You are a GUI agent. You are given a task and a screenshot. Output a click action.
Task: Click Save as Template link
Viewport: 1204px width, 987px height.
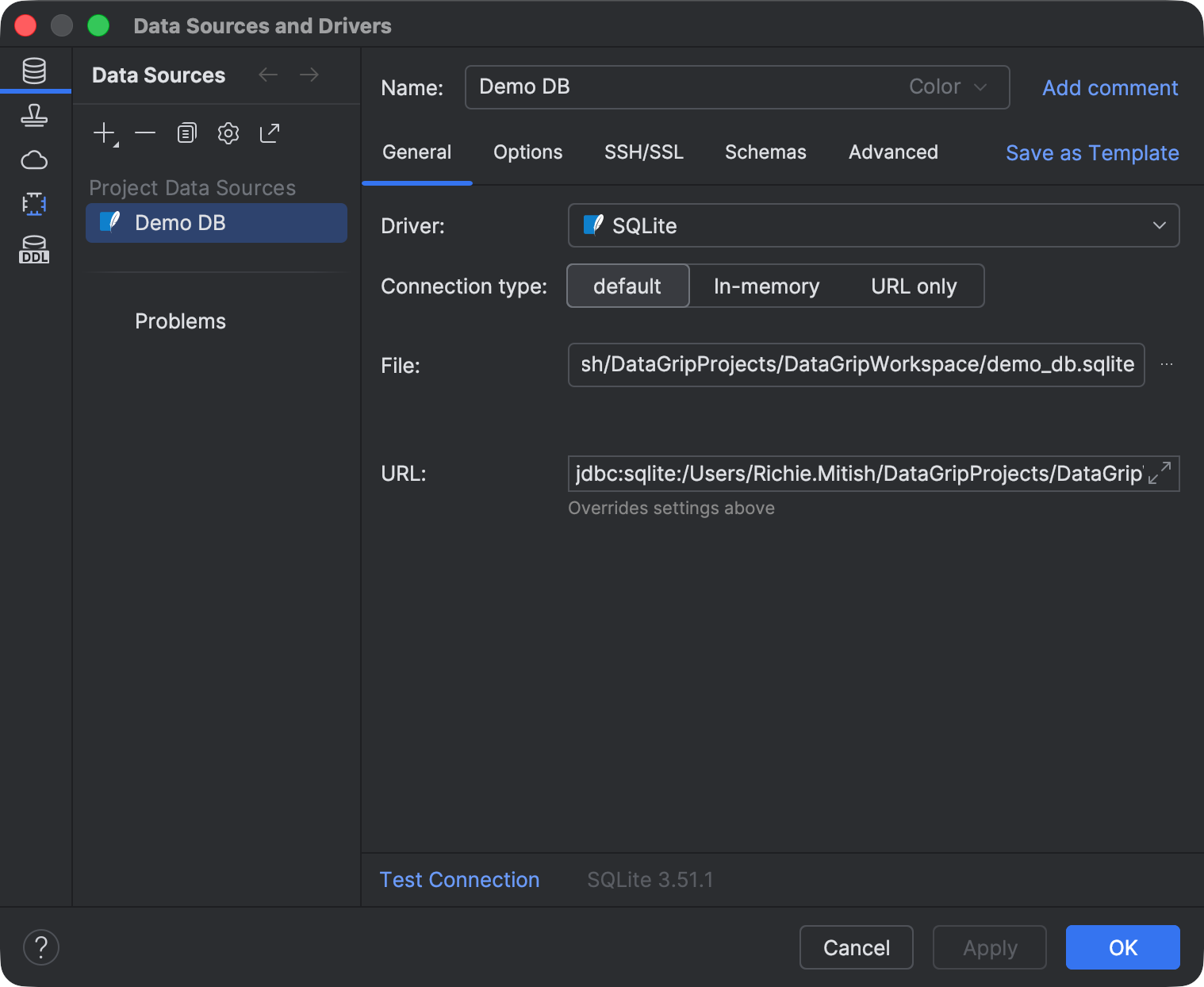point(1092,152)
